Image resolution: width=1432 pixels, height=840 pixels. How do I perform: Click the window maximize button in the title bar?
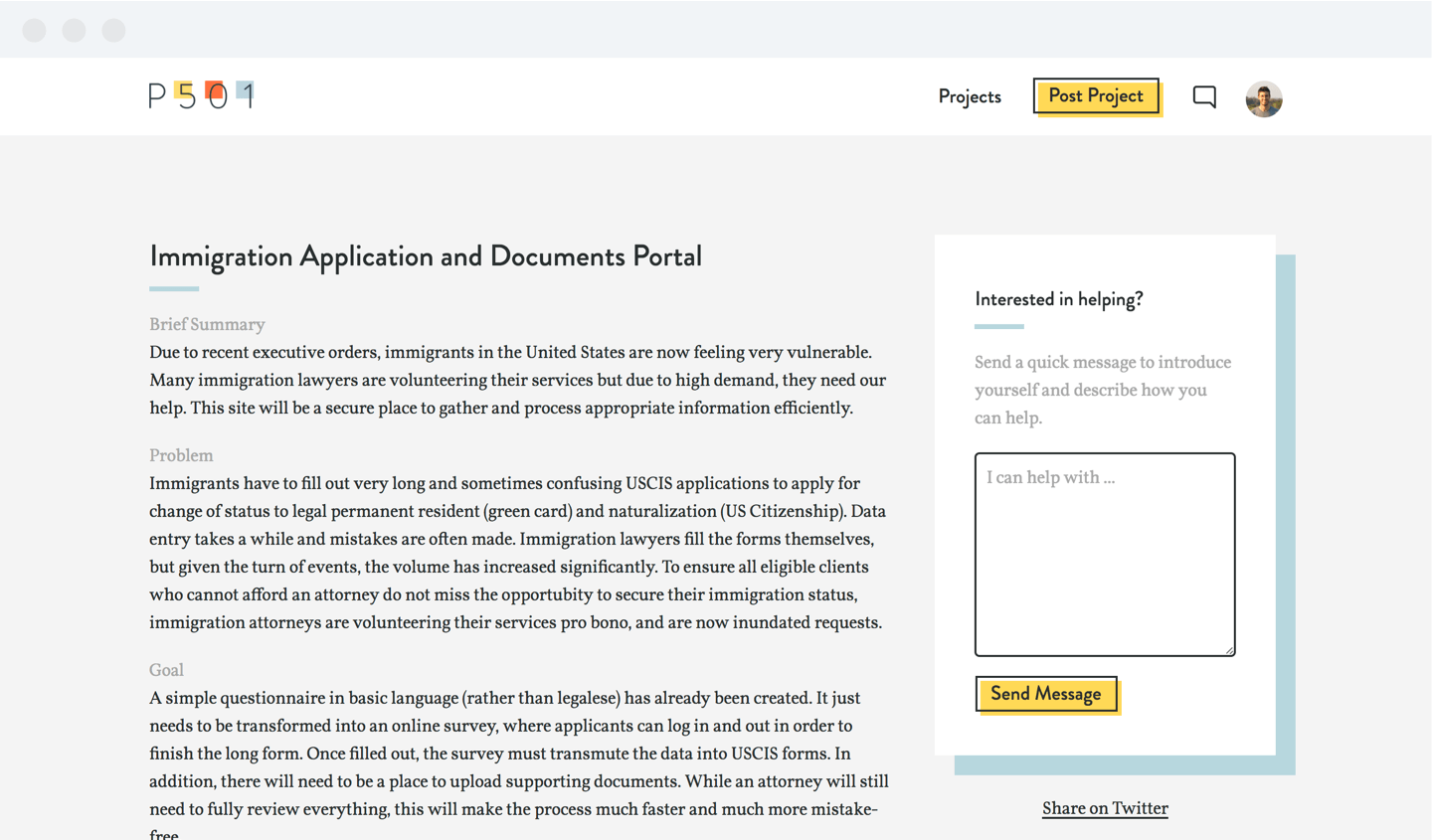(x=114, y=30)
